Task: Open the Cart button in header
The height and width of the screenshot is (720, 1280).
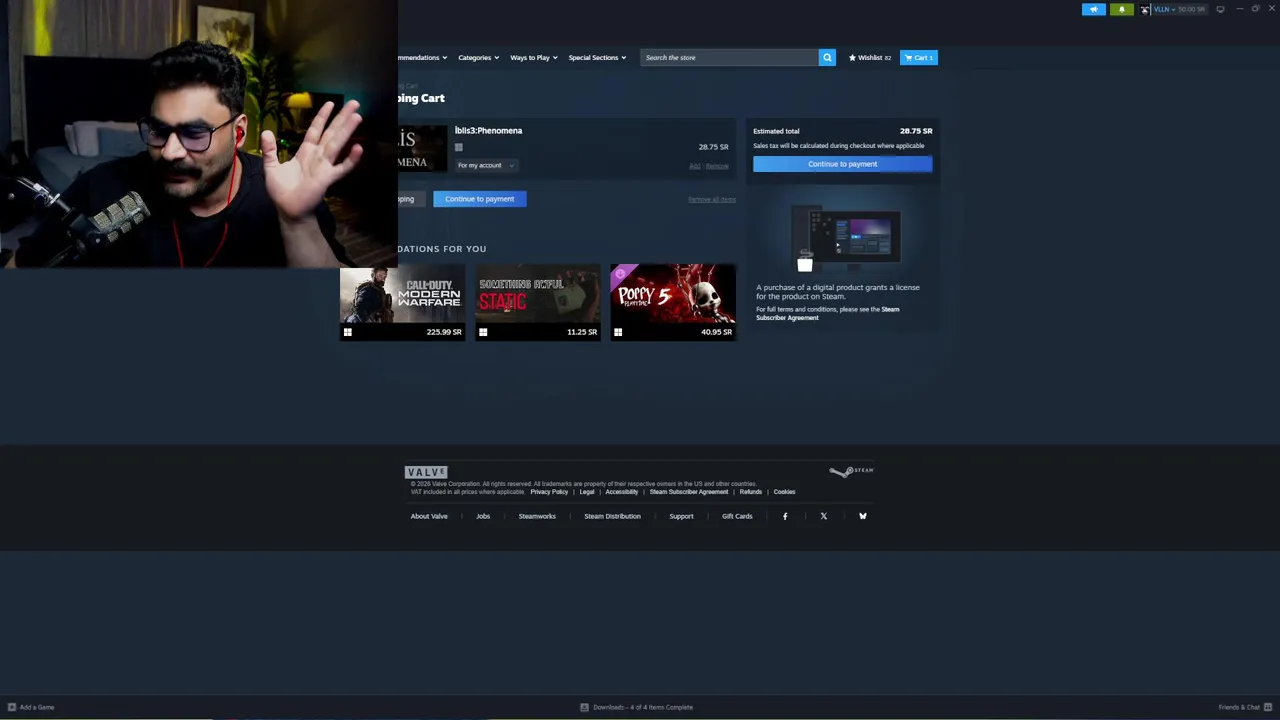Action: coord(918,57)
